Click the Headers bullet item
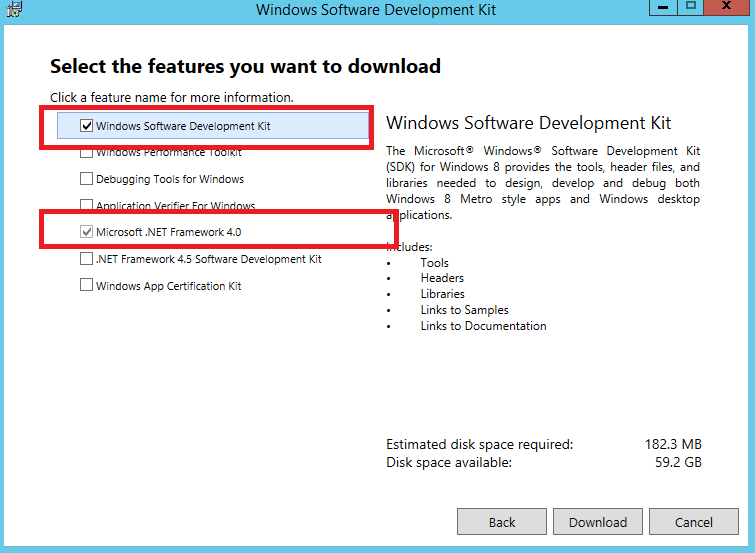Viewport: 755px width, 553px height. click(442, 278)
